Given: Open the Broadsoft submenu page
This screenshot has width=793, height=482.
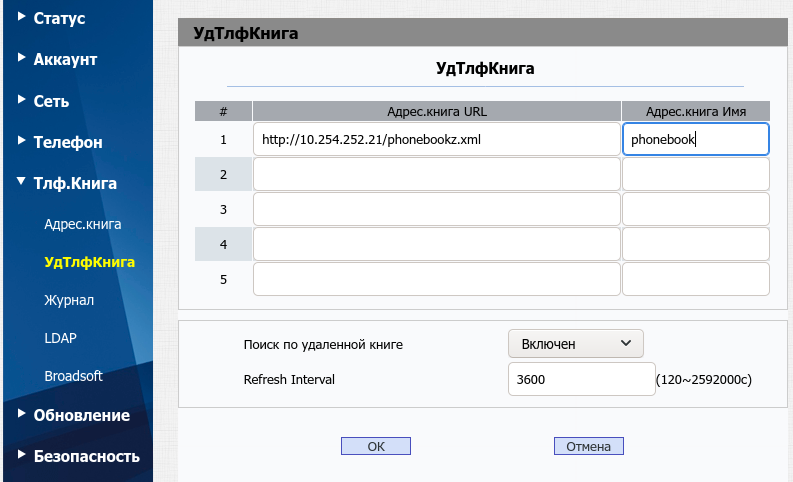Looking at the screenshot, I should tap(73, 376).
